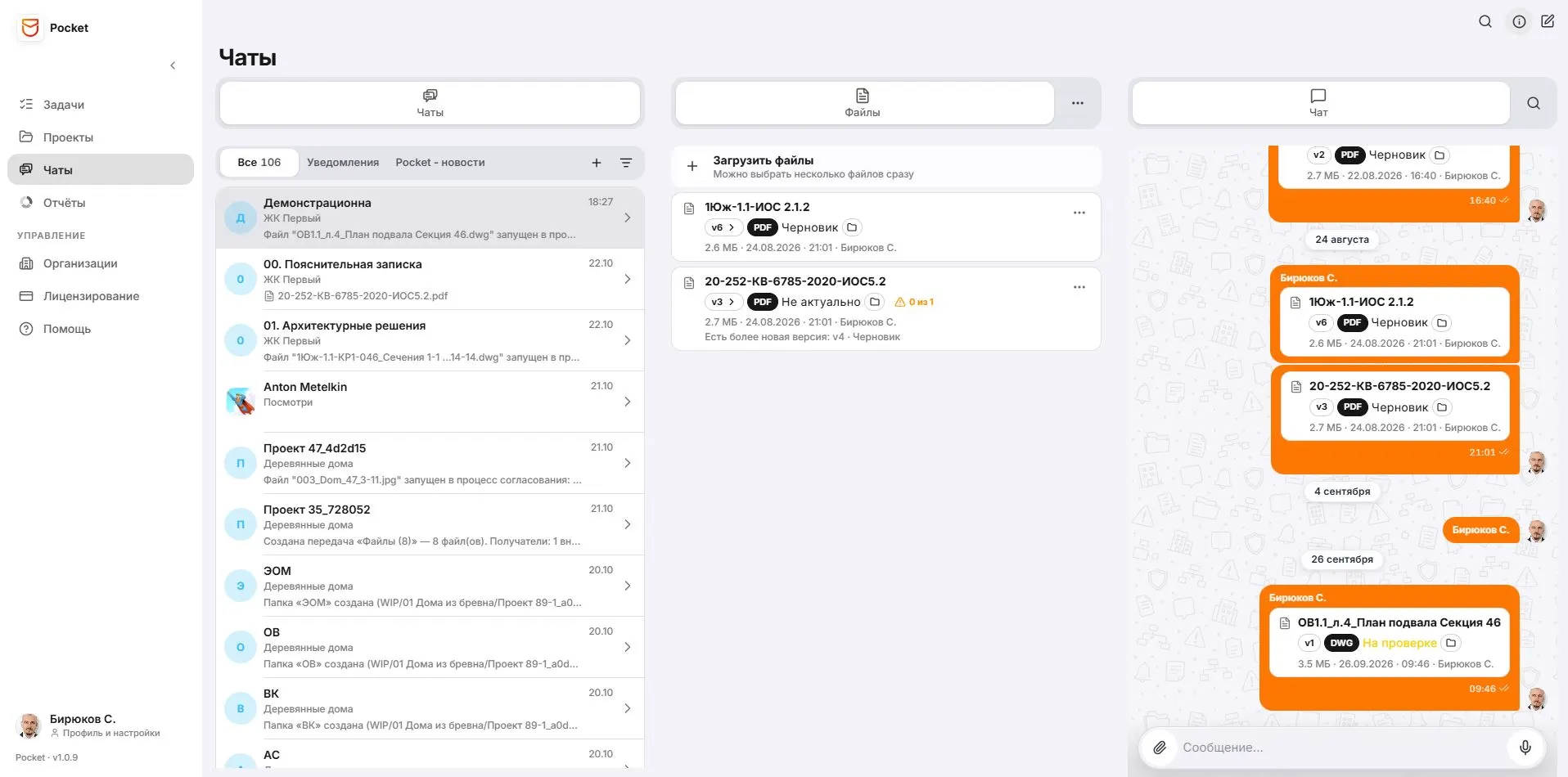The height and width of the screenshot is (777, 1568).
Task: Open options menu for 1Юж-1.1-ИОС 2.1.2 file
Action: [1079, 213]
